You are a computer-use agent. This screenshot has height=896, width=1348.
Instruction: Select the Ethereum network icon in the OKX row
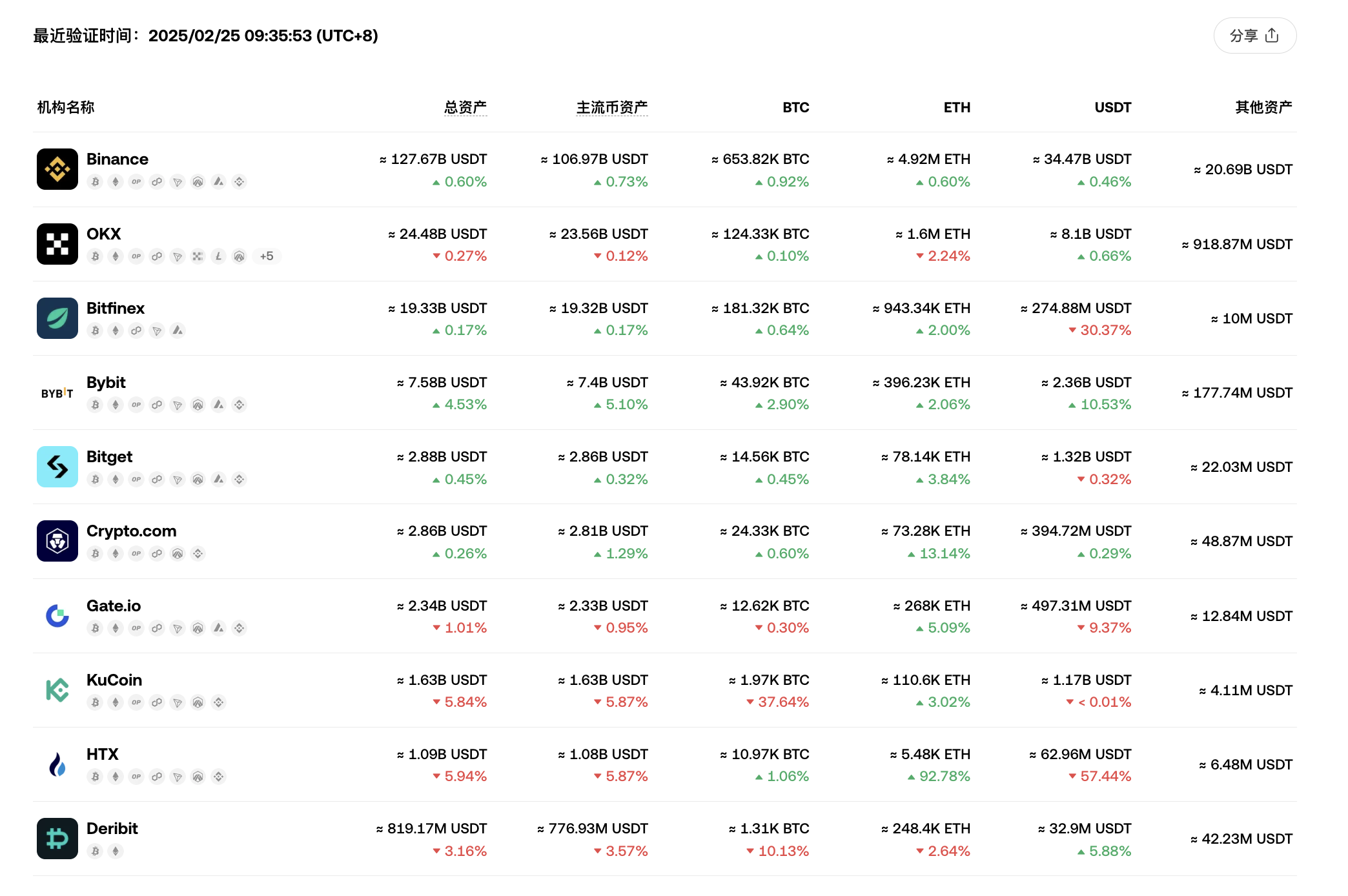point(116,256)
